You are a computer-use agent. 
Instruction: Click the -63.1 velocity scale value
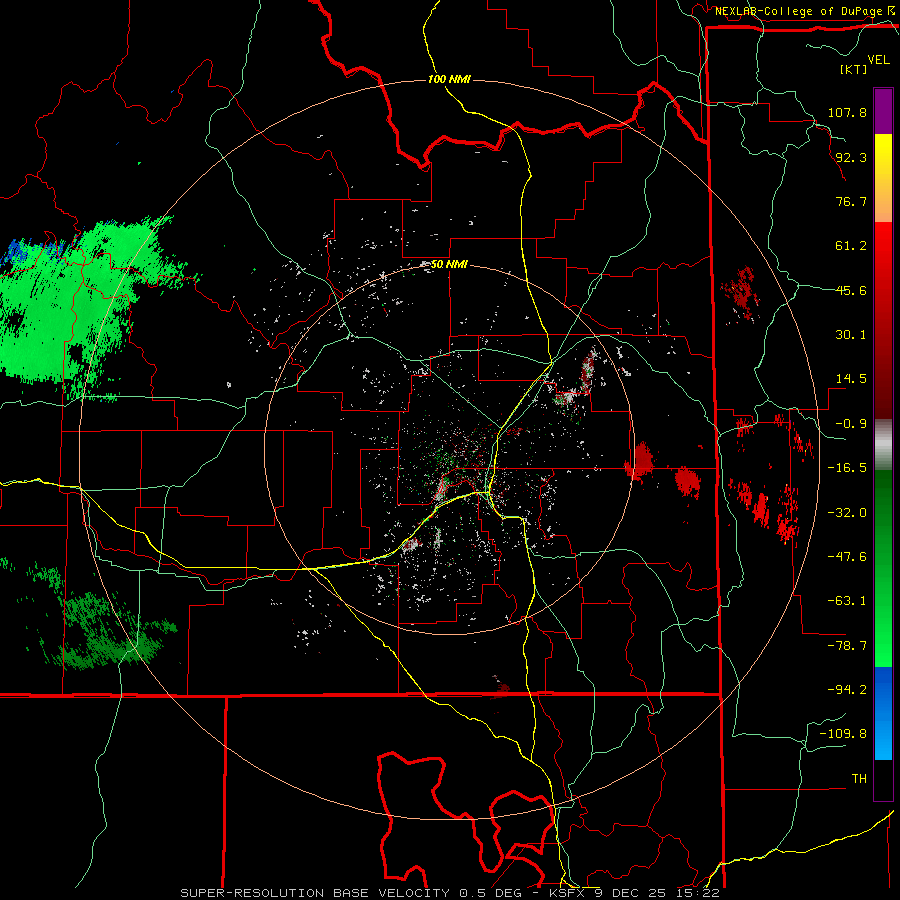point(847,601)
